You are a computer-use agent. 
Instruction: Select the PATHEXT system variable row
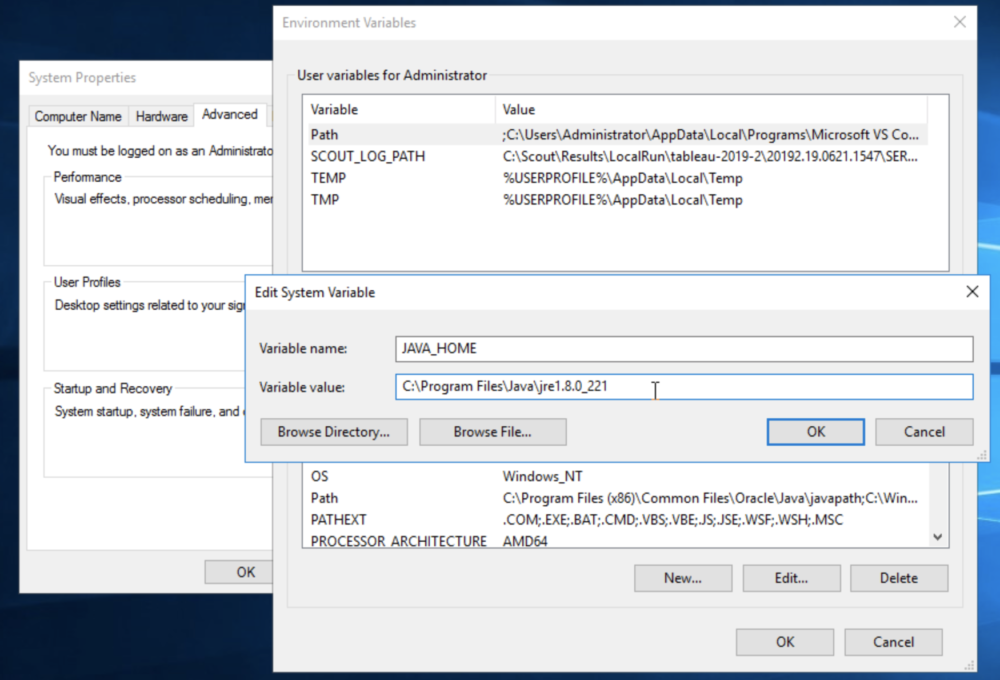[339, 520]
